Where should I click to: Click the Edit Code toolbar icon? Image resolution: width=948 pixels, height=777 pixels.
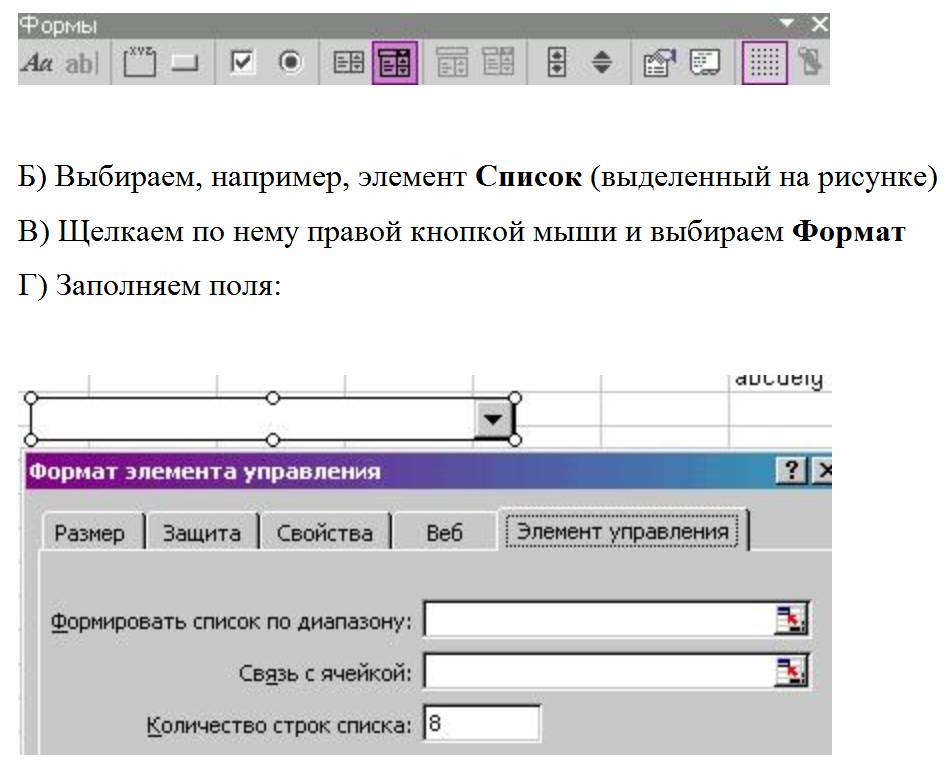[x=705, y=62]
